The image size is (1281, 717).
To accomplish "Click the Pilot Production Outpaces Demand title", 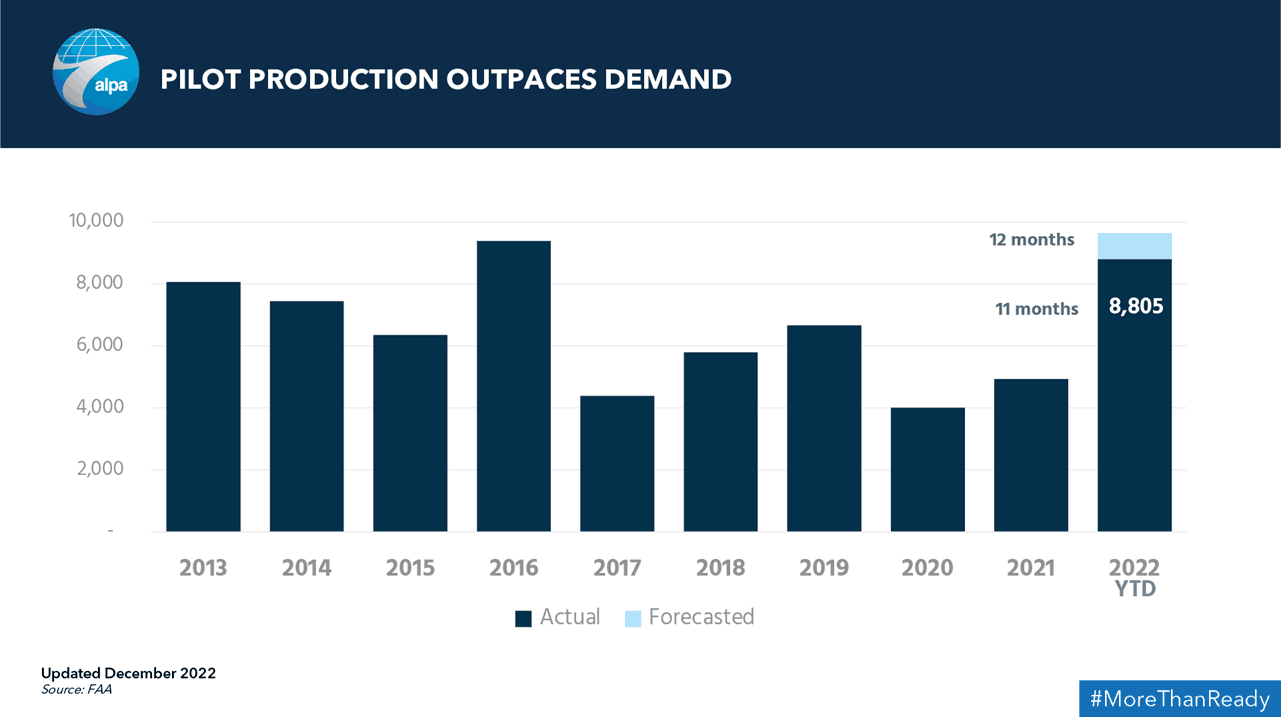I will [446, 79].
